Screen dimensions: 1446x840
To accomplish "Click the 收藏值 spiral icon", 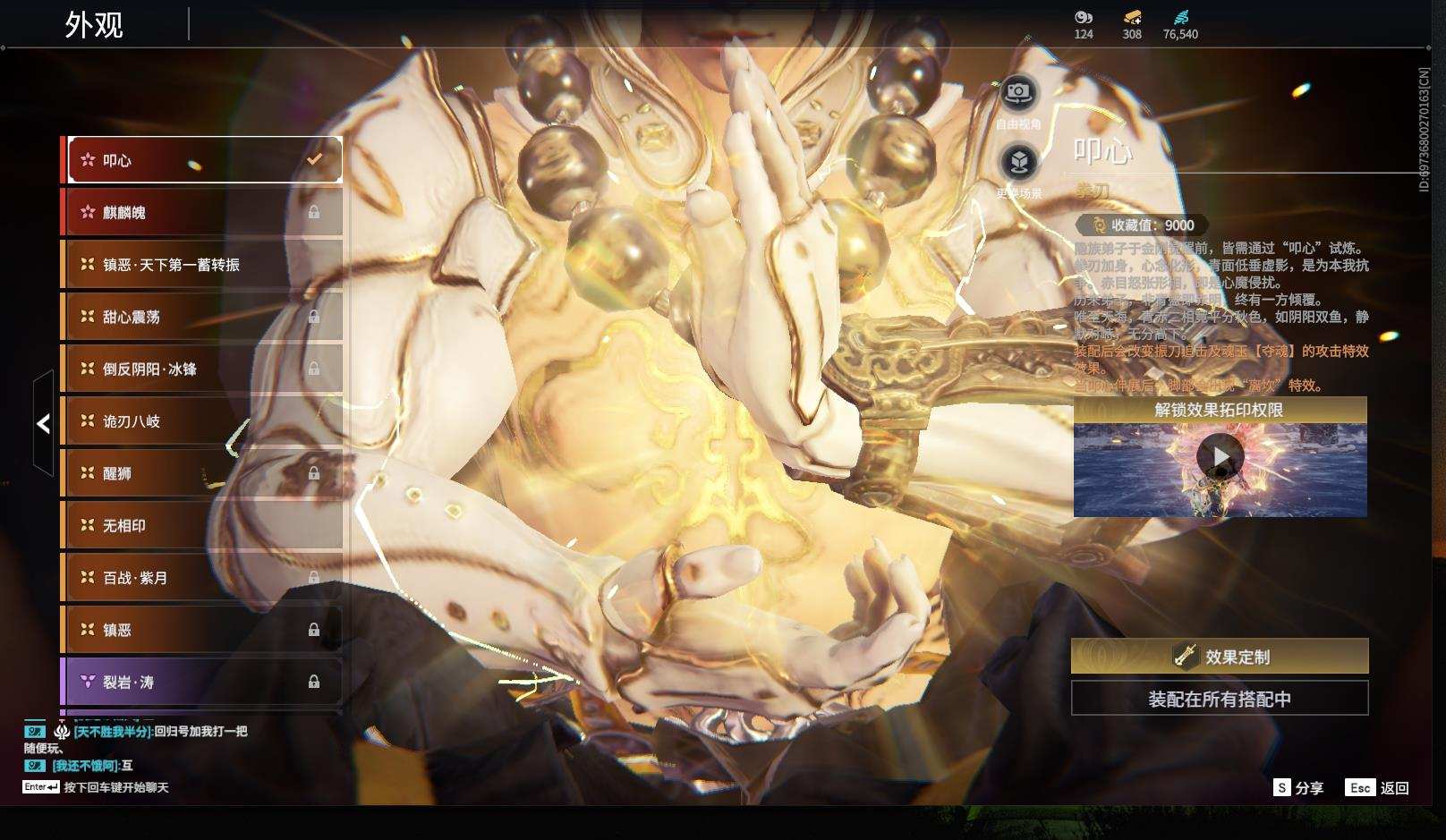I will 1099,225.
